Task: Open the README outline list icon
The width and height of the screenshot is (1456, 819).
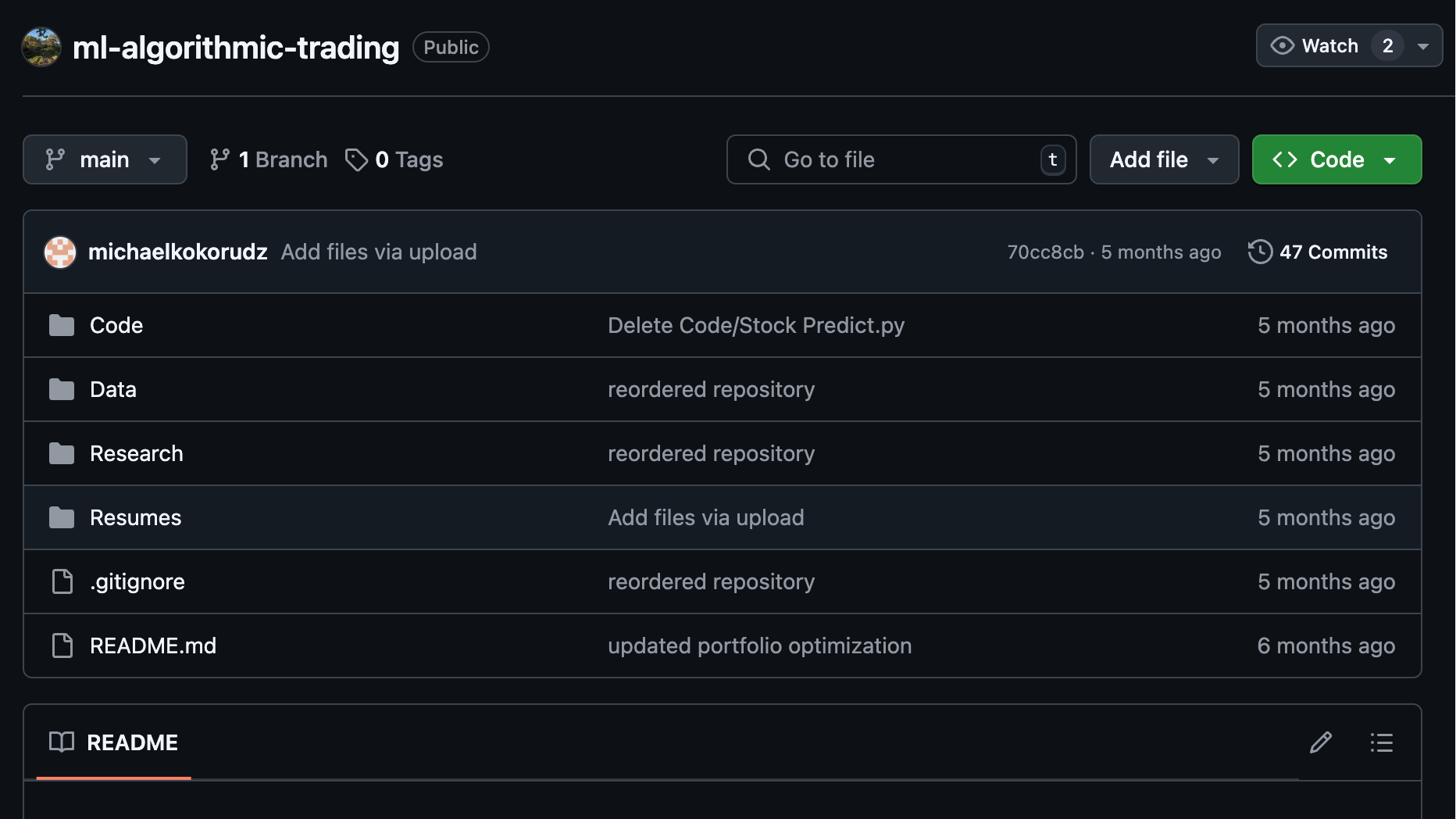Action: [1381, 742]
